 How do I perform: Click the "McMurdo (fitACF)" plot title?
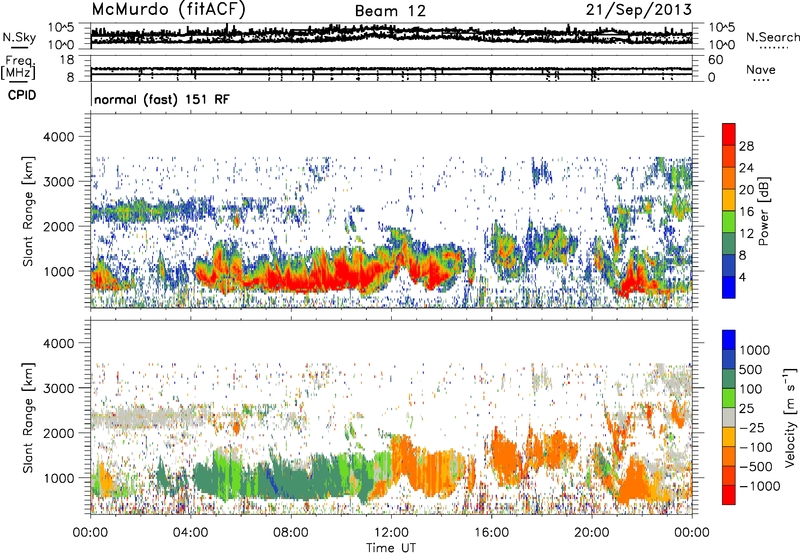[x=168, y=9]
